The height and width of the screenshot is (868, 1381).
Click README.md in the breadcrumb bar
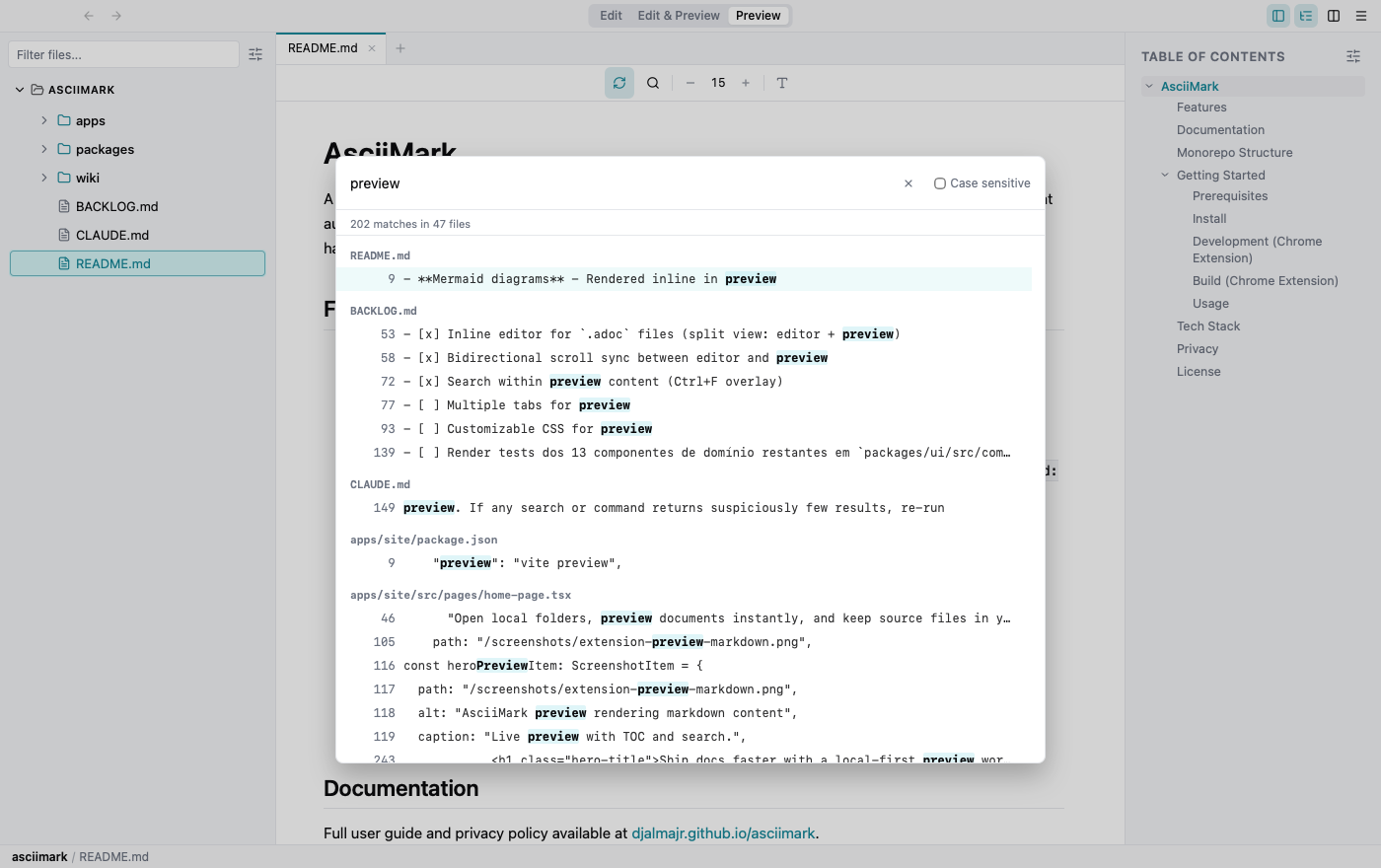pyautogui.click(x=113, y=857)
